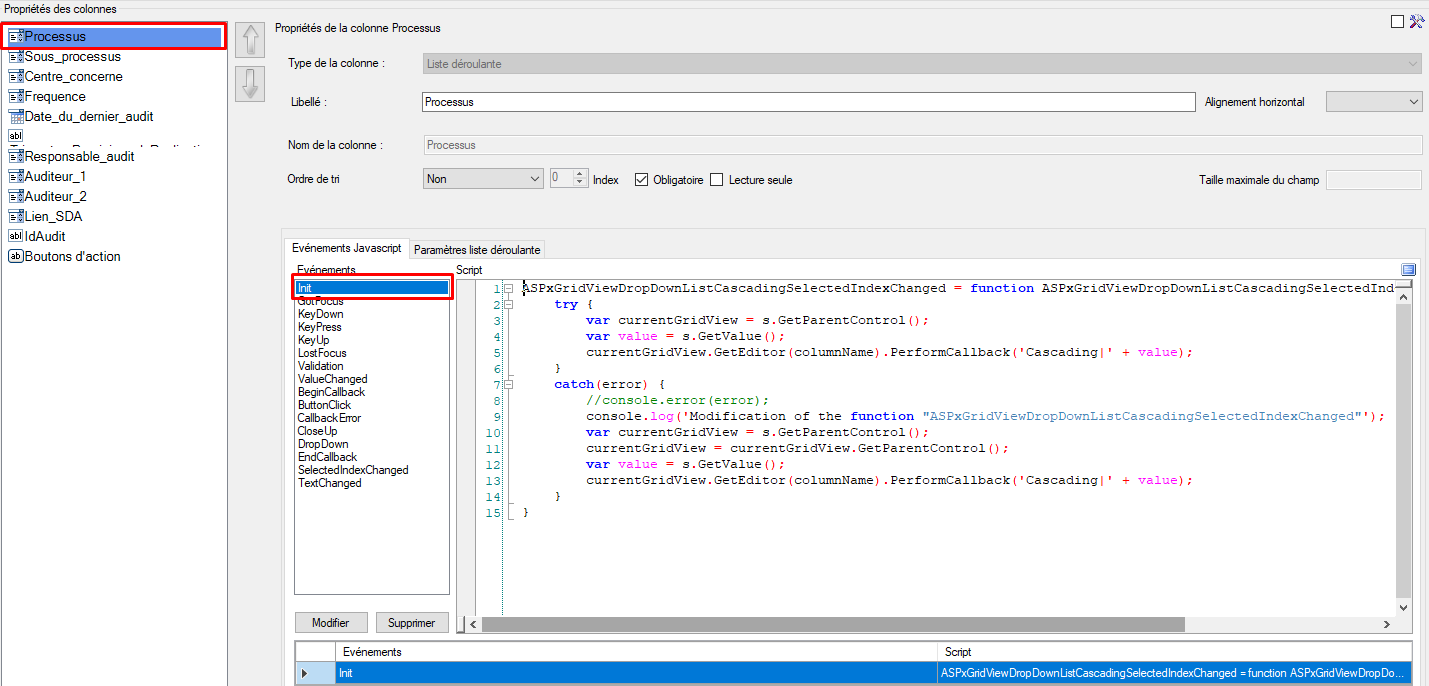
Task: Increase the sort Index spinner value
Action: (x=579, y=175)
